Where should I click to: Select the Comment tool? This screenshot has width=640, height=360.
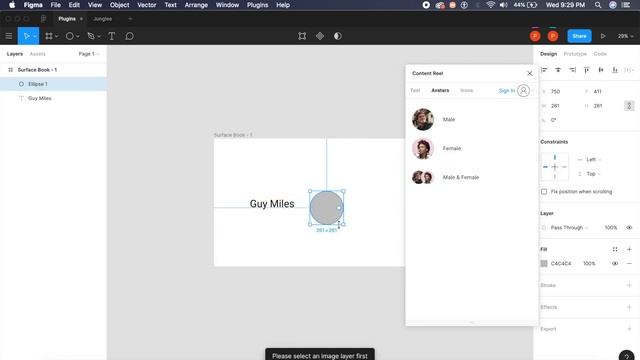click(129, 36)
